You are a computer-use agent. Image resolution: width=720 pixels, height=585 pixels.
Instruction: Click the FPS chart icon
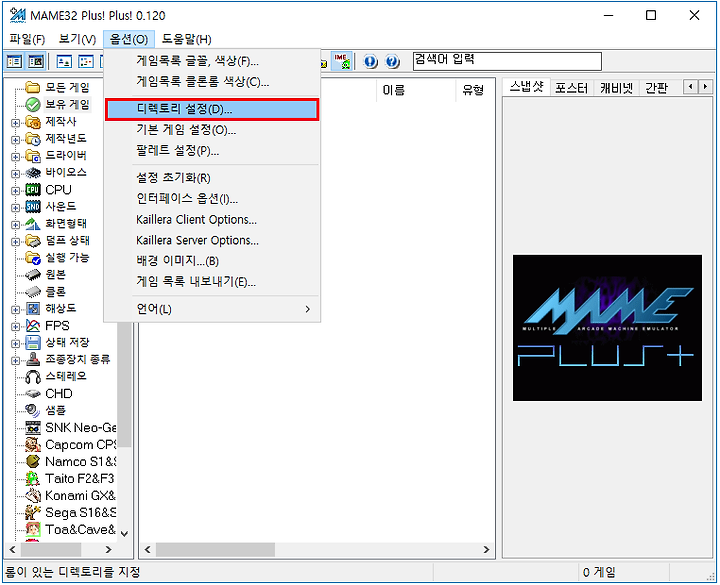tap(33, 326)
